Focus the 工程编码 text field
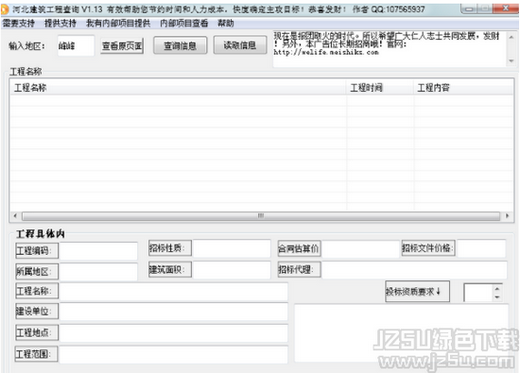This screenshot has width=520, height=373. [x=98, y=251]
